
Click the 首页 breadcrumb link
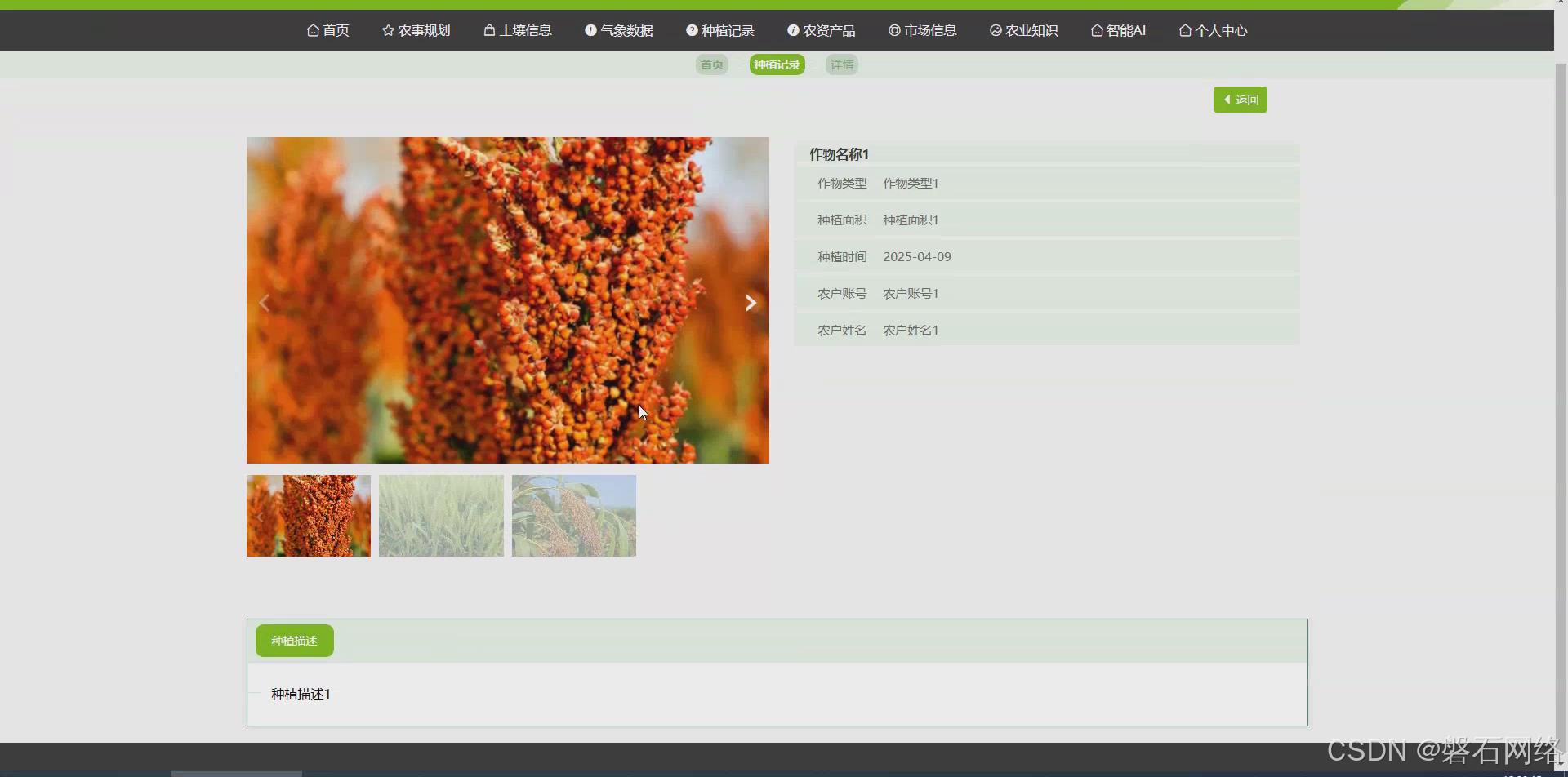(712, 64)
